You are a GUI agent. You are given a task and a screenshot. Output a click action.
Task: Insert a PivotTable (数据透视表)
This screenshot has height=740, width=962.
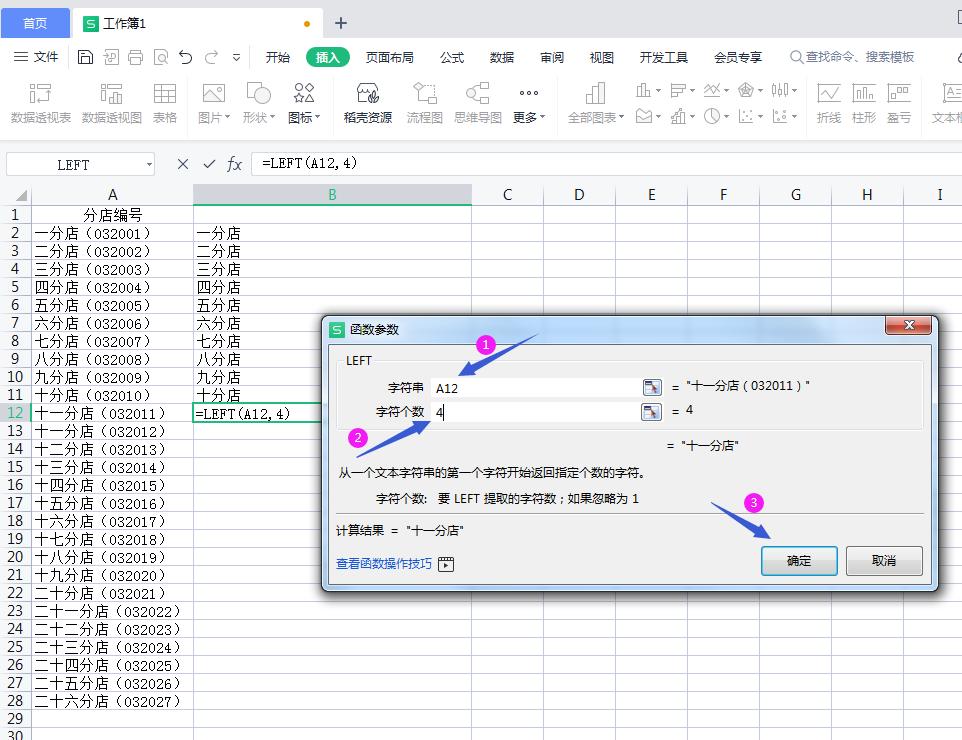pyautogui.click(x=40, y=103)
